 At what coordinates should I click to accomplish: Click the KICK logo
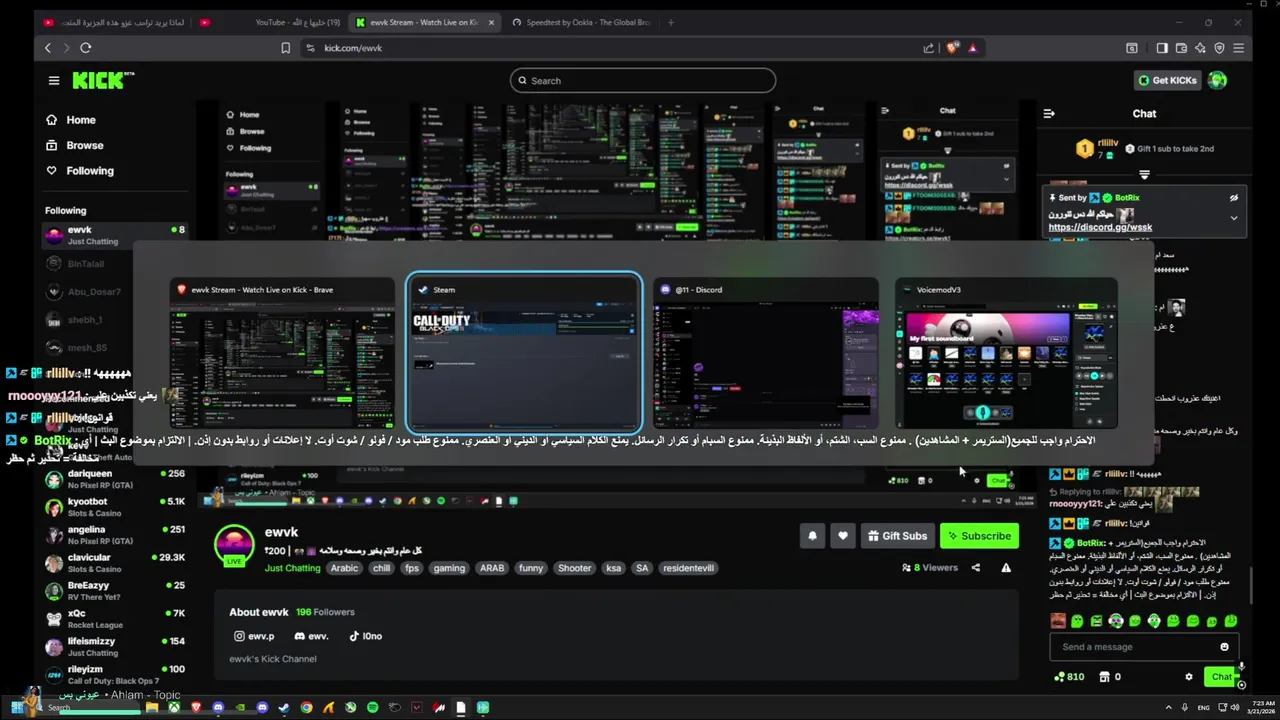(x=103, y=81)
